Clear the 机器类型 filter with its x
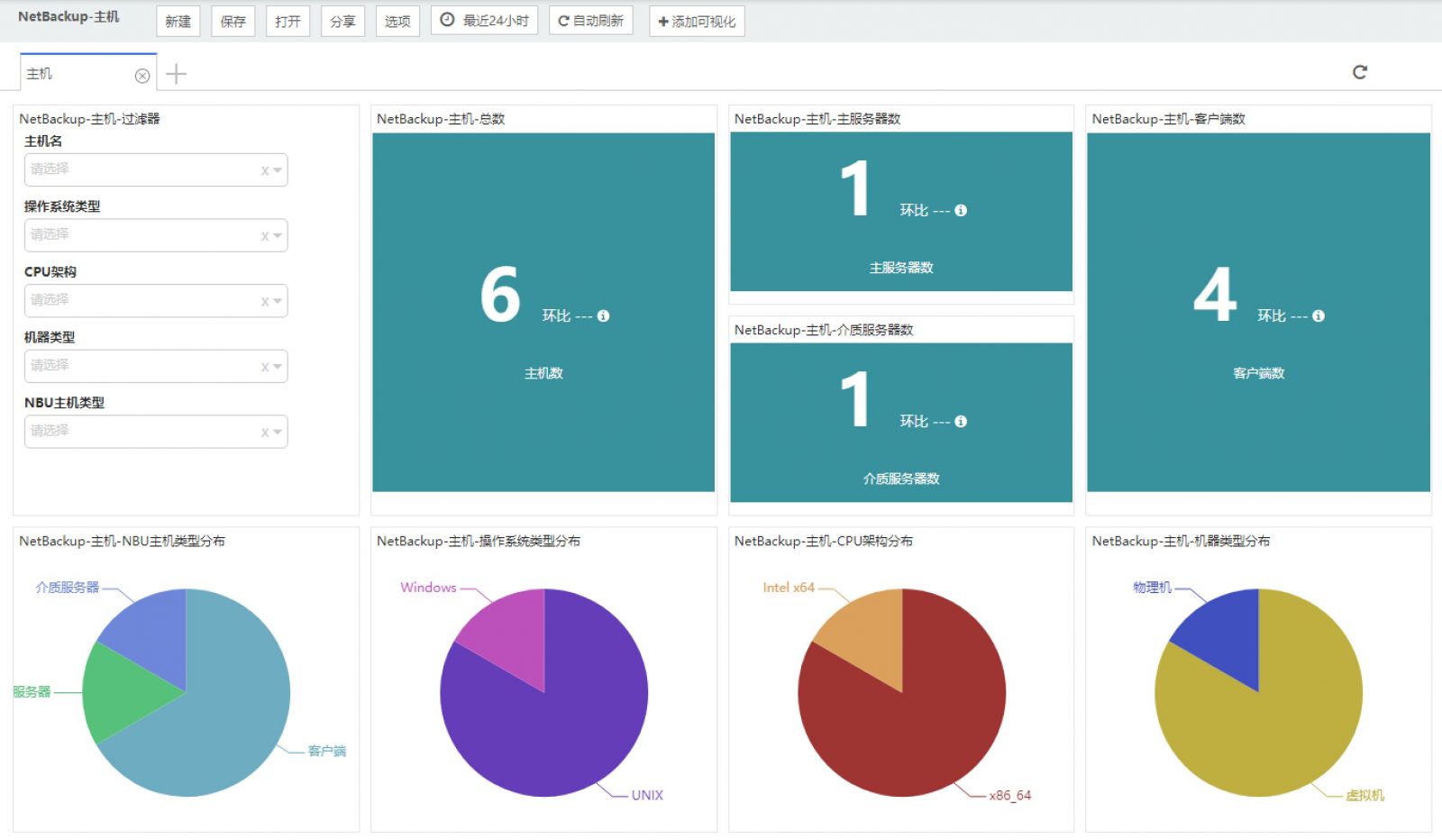This screenshot has width=1442, height=840. (x=265, y=367)
